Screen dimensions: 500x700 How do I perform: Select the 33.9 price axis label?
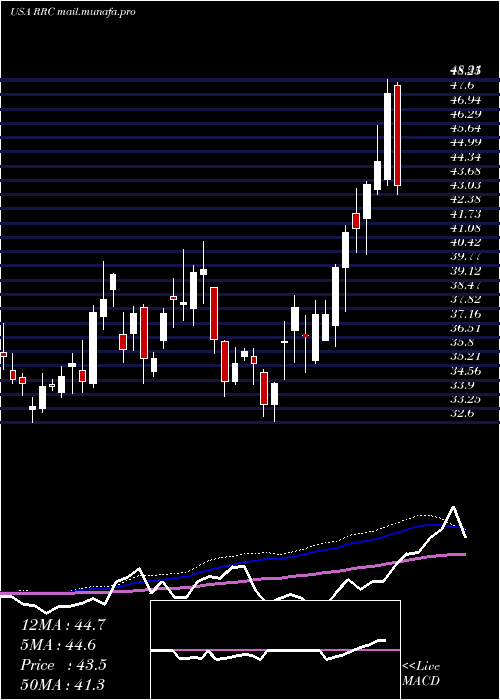pos(462,385)
